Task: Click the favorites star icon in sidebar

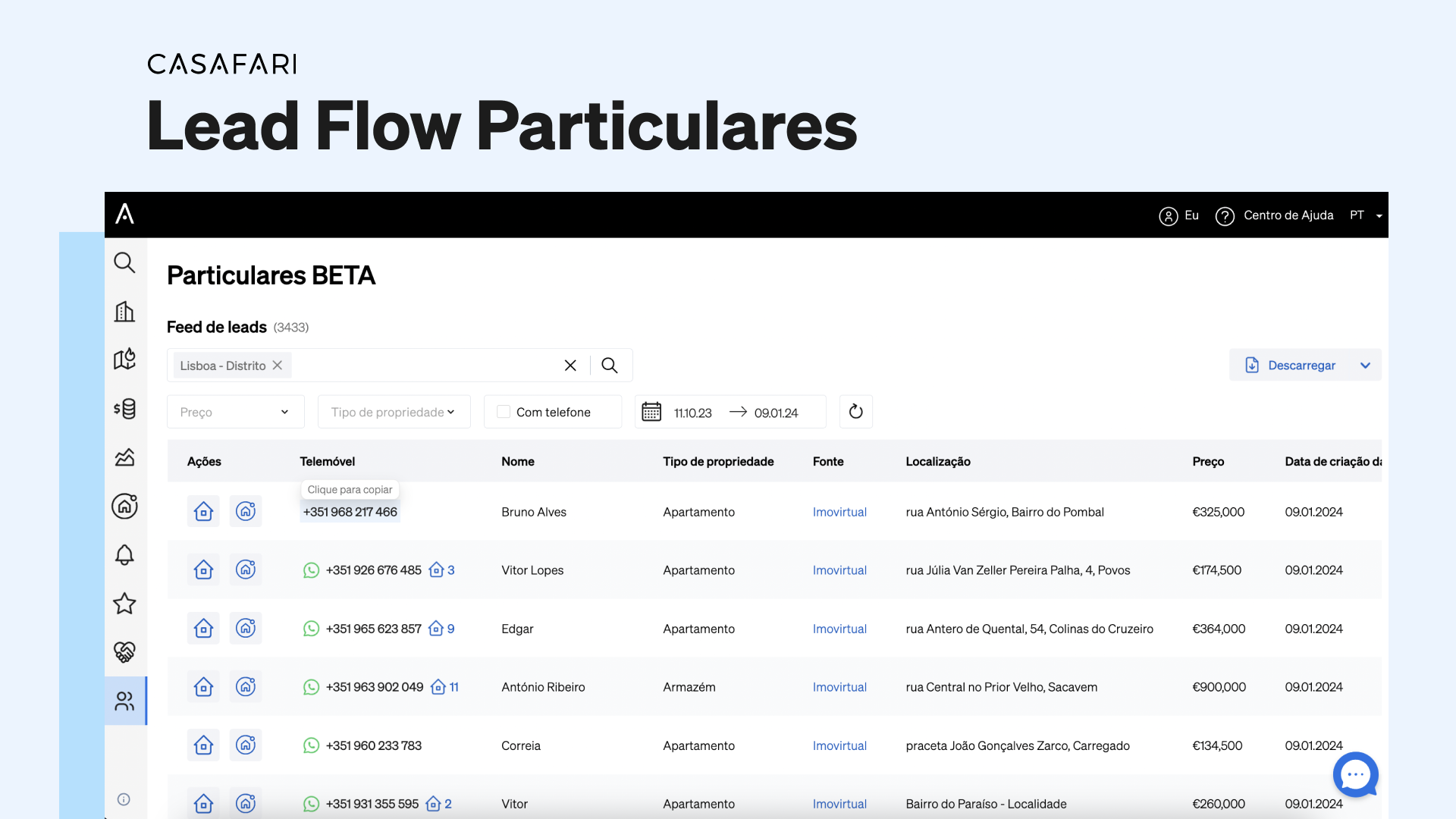Action: tap(124, 603)
